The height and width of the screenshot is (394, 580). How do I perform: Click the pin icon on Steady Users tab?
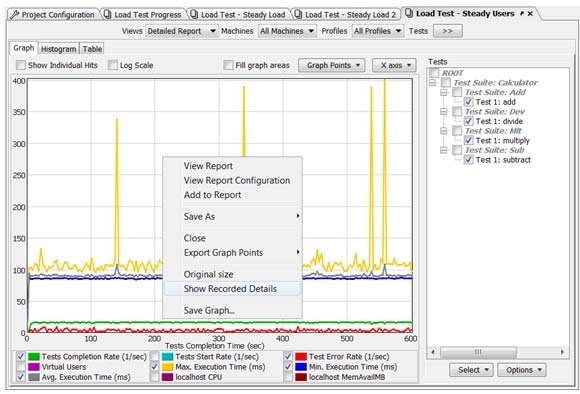(x=522, y=14)
